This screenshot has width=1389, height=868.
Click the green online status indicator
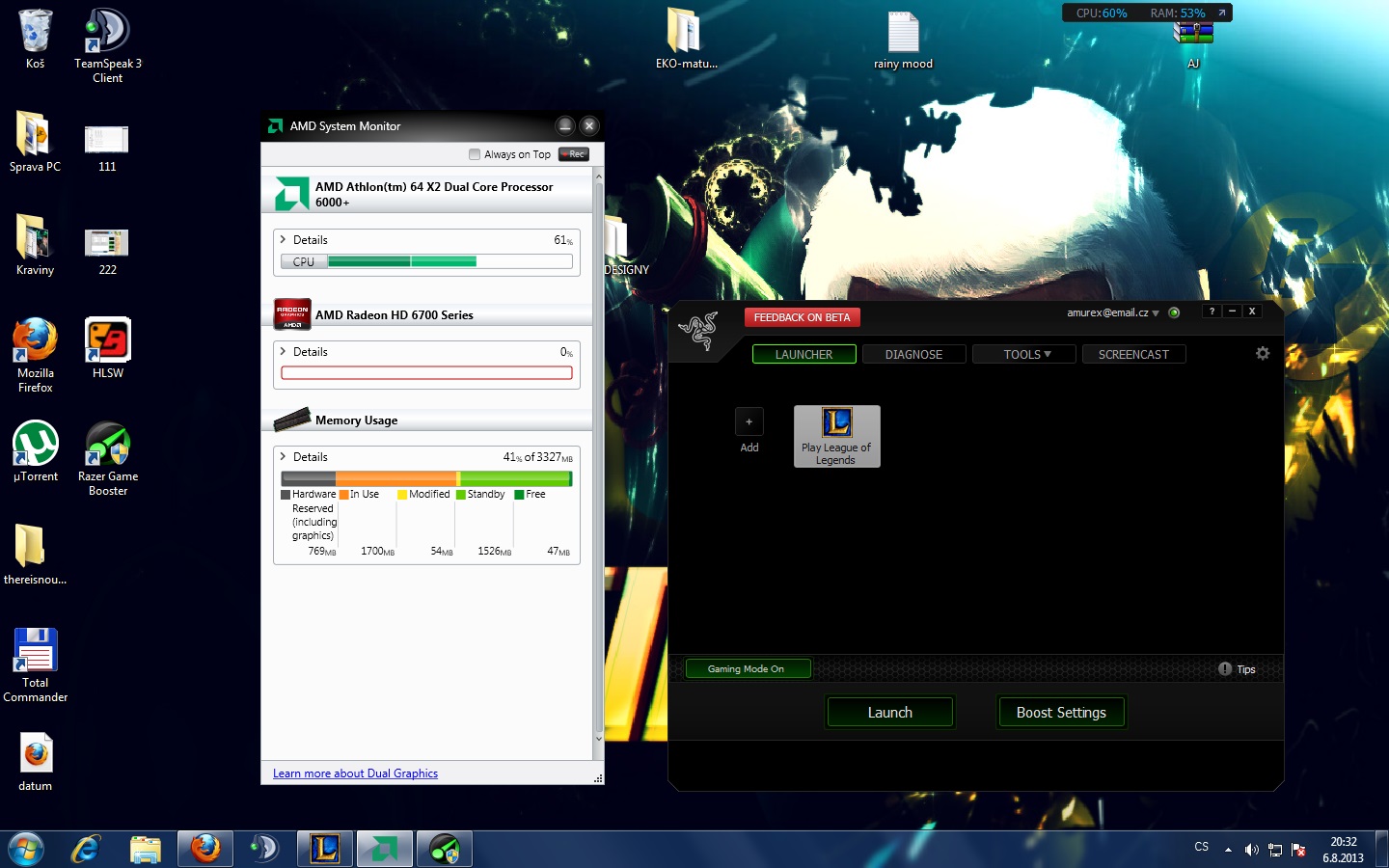[1174, 312]
